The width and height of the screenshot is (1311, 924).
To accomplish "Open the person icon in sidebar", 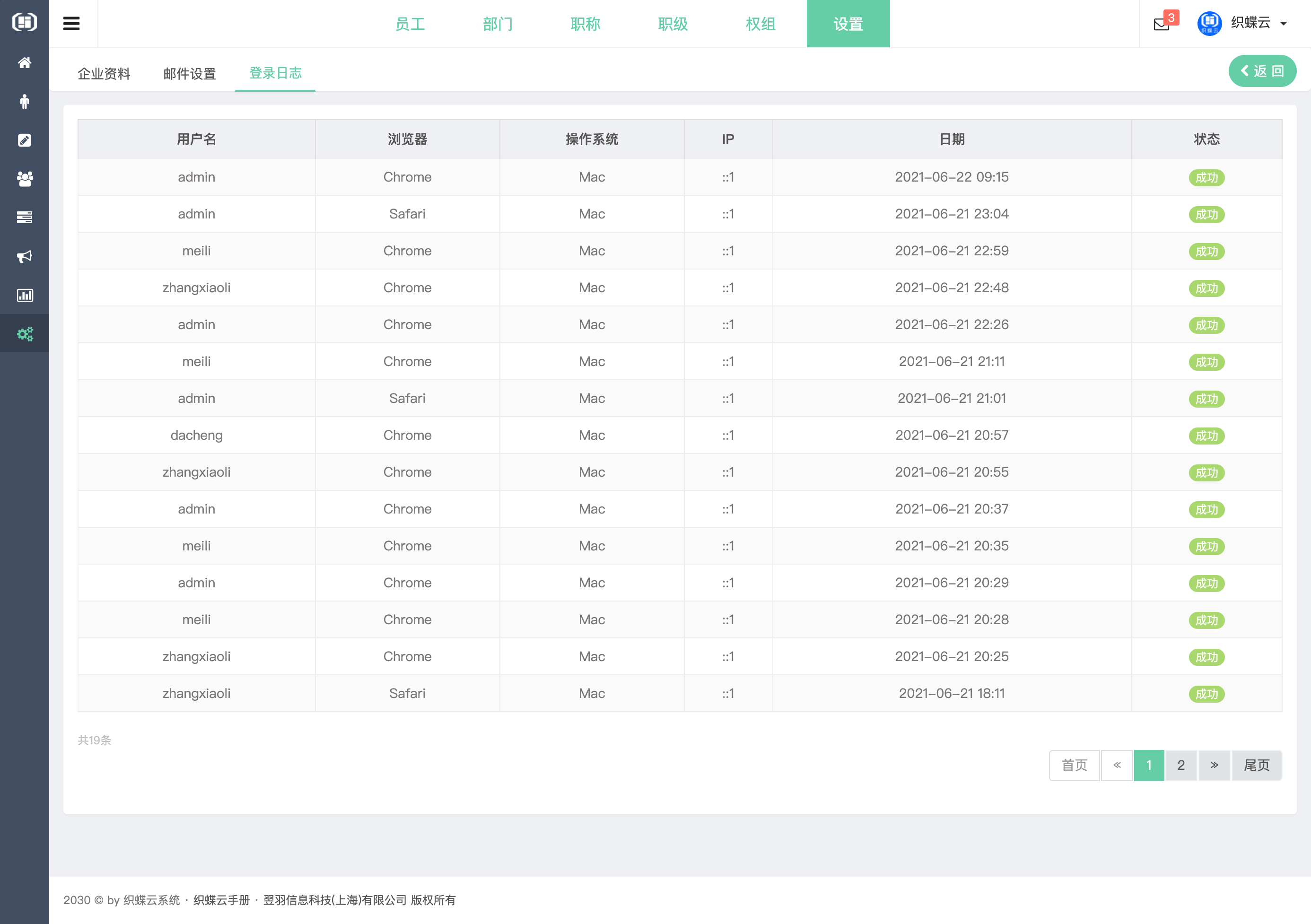I will 25,102.
